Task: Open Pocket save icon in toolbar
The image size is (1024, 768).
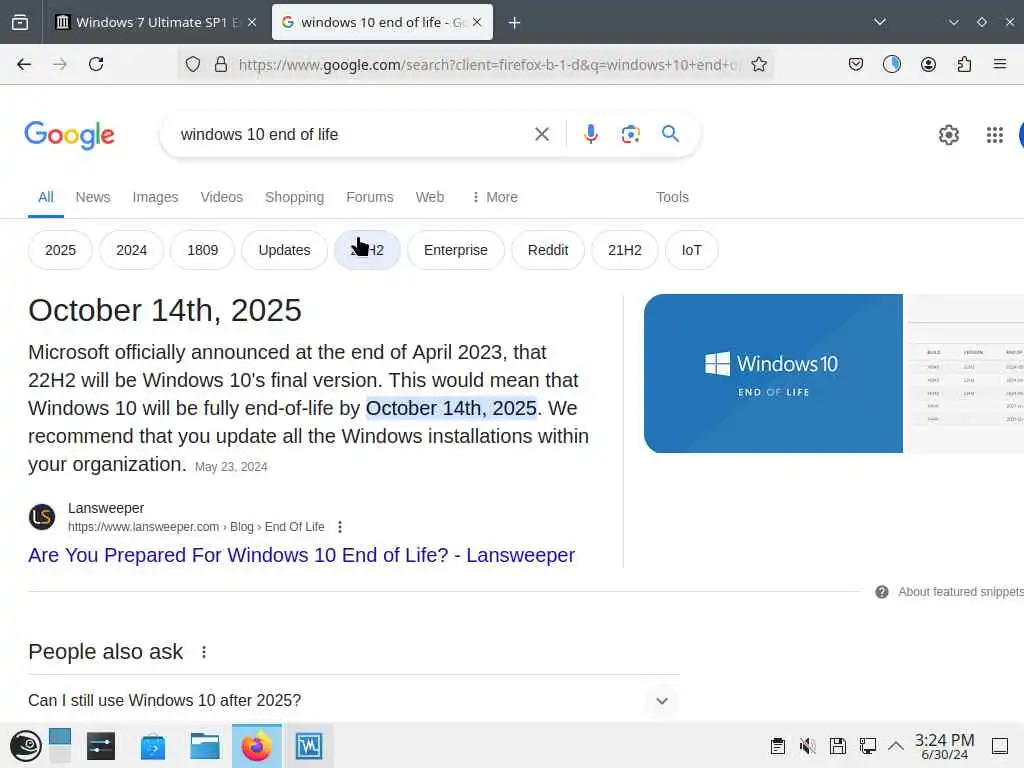Action: 856,64
